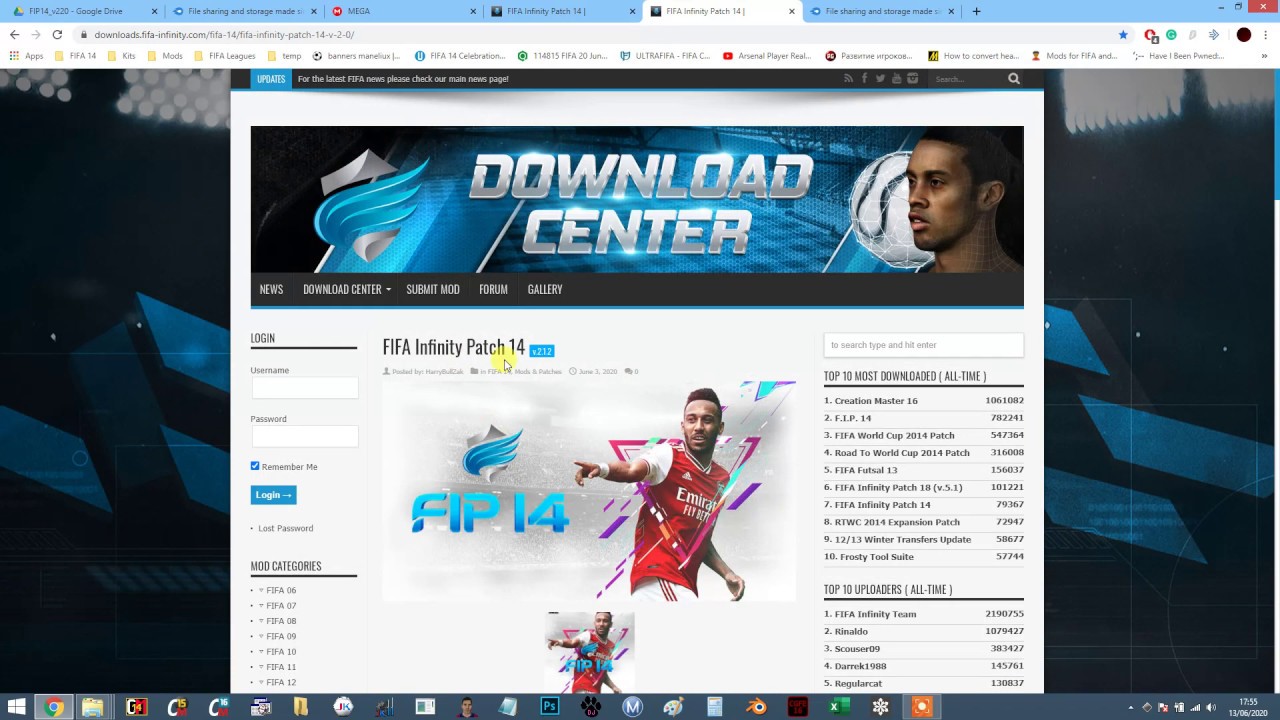1280x720 pixels.
Task: Show hidden system tray icons
Action: point(1131,708)
